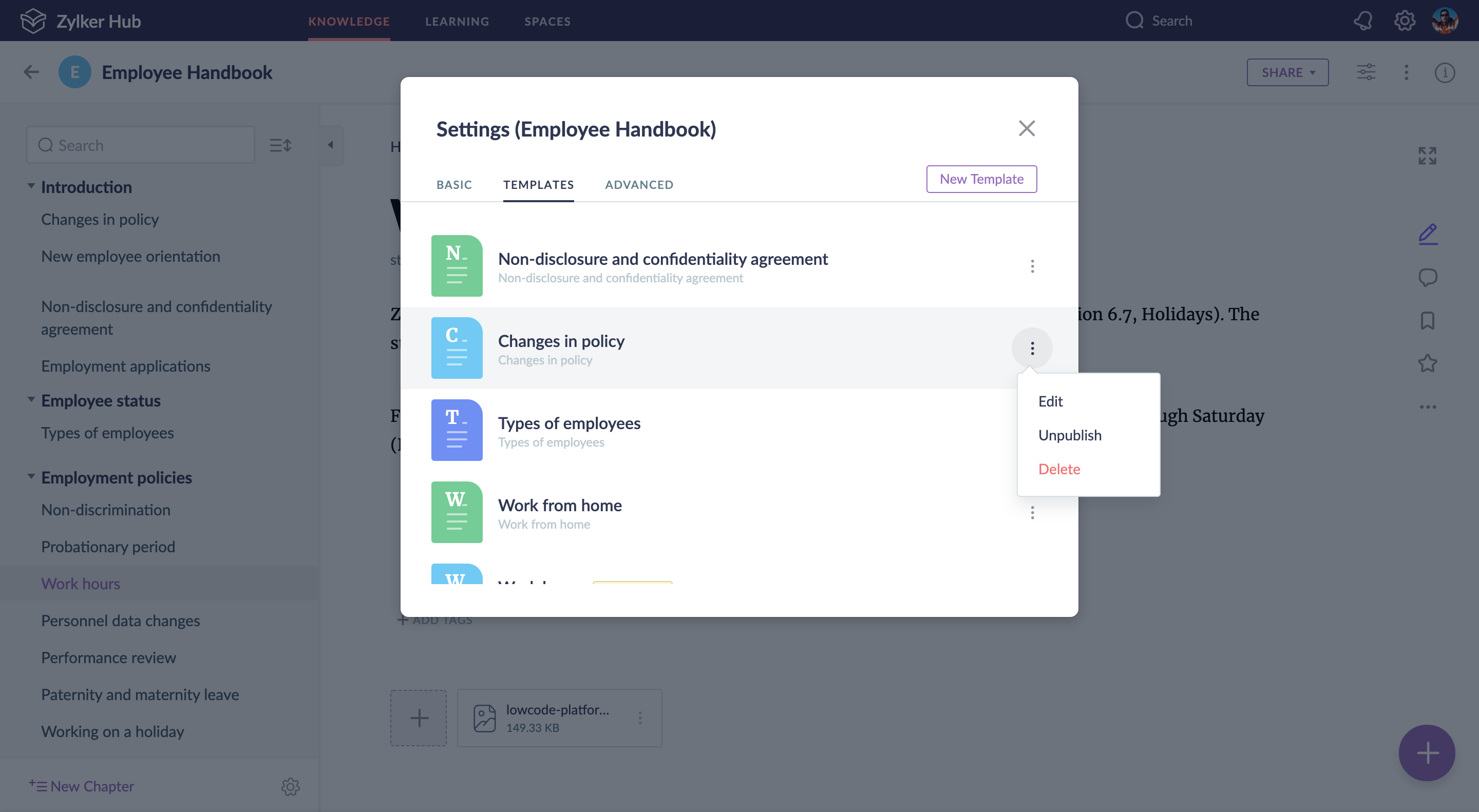The width and height of the screenshot is (1479, 812).
Task: Collapse the sidebar panel arrow
Action: click(331, 145)
